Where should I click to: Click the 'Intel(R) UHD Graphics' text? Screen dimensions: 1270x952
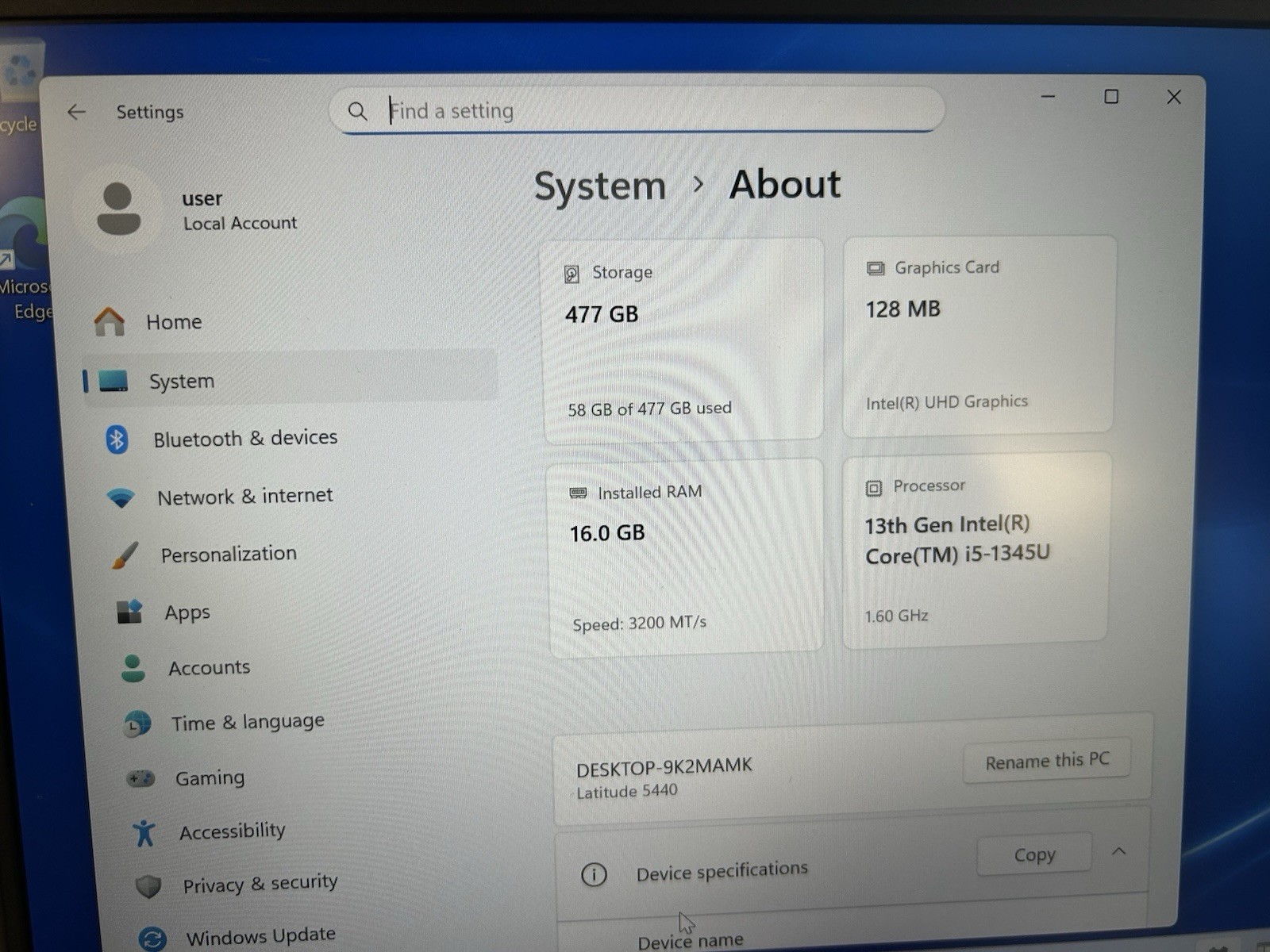947,403
